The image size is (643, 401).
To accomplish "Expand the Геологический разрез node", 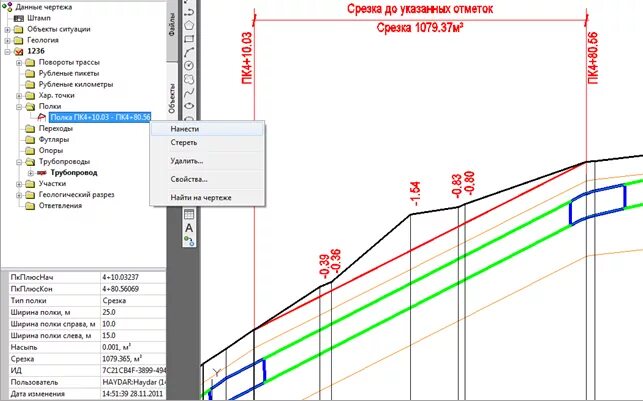I will (19, 195).
